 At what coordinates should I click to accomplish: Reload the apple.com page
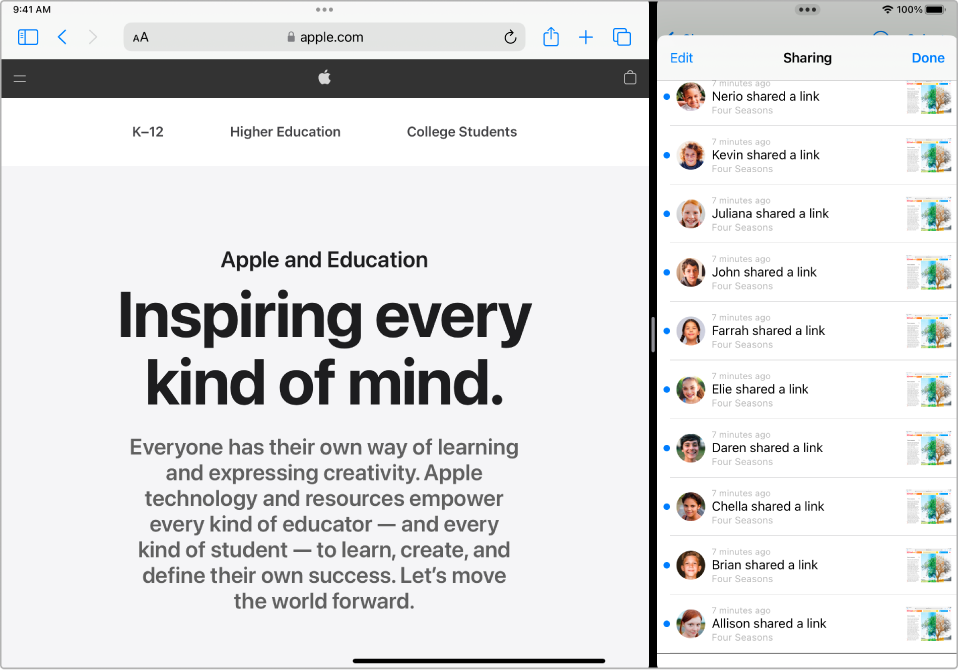point(510,37)
